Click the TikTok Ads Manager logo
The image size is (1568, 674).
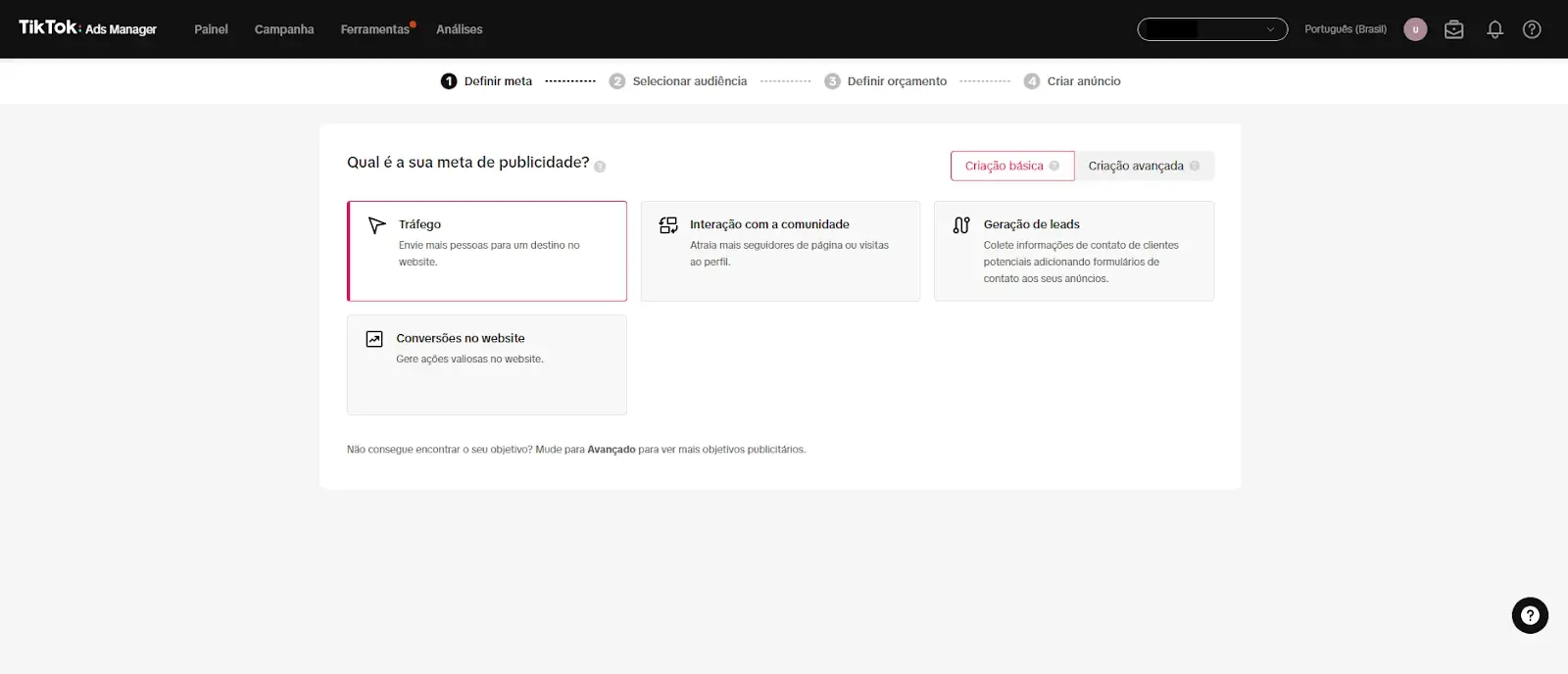(x=87, y=28)
